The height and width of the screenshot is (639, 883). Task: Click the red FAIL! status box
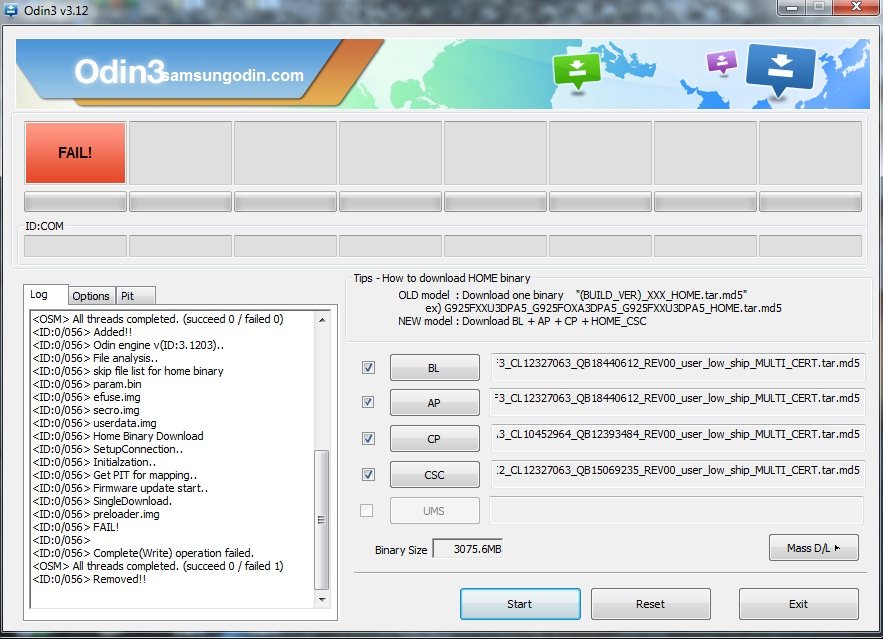(x=75, y=153)
